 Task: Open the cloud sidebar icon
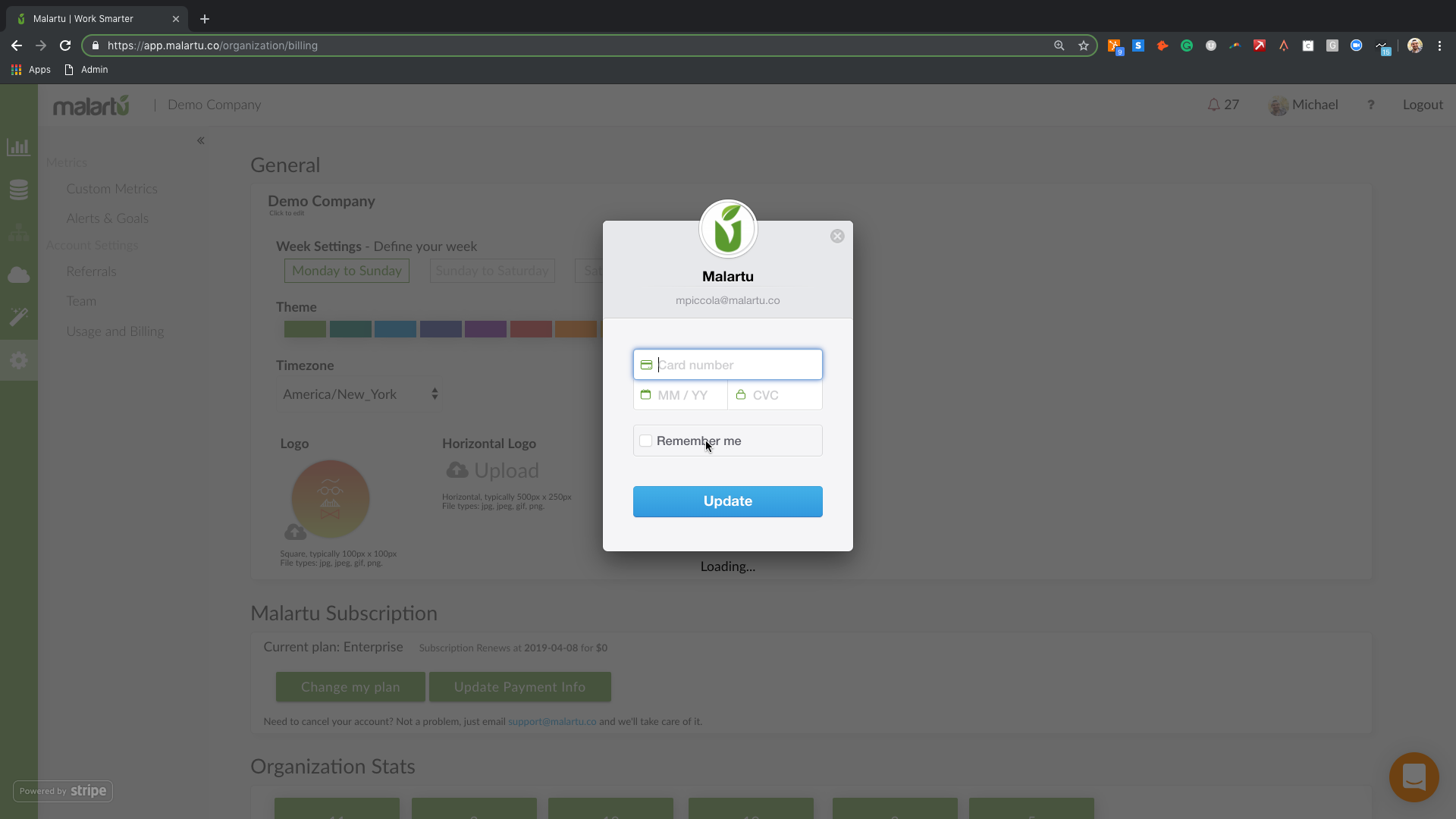[x=19, y=275]
